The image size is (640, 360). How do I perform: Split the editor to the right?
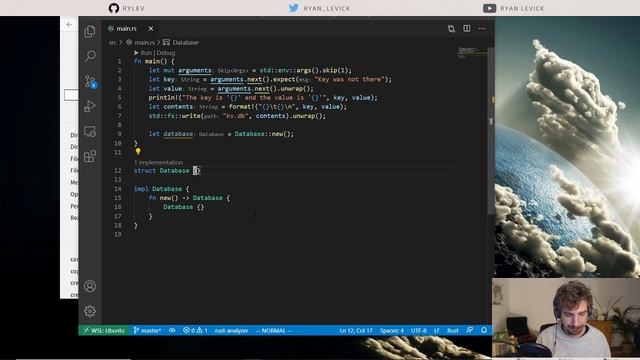(467, 28)
